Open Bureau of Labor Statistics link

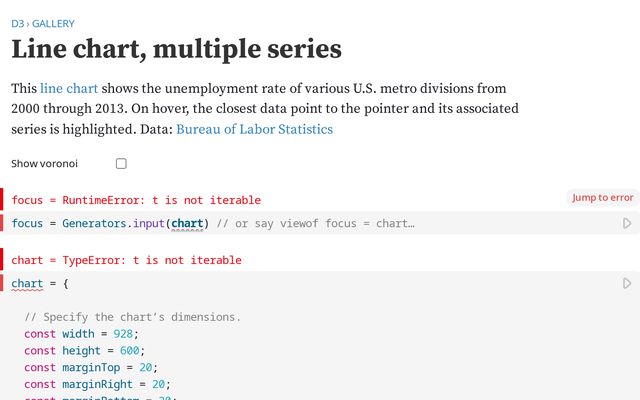click(254, 129)
